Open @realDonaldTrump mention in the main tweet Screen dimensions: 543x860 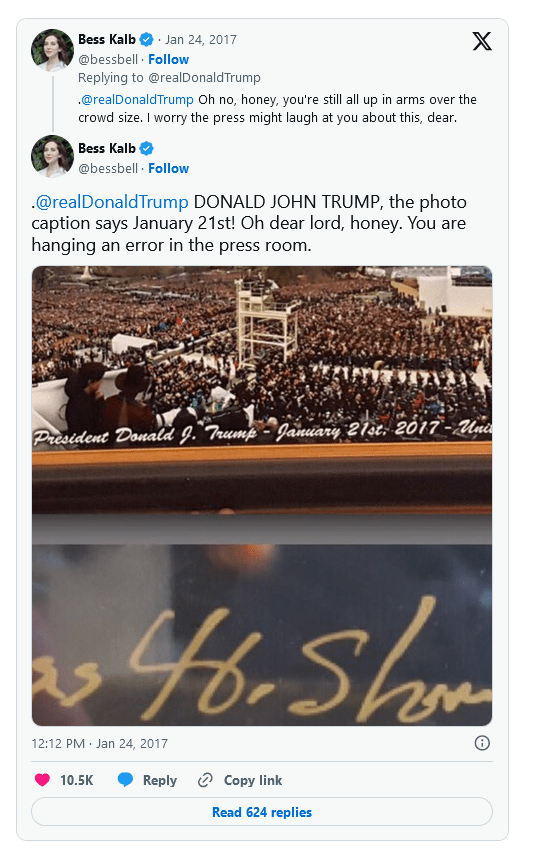(112, 202)
